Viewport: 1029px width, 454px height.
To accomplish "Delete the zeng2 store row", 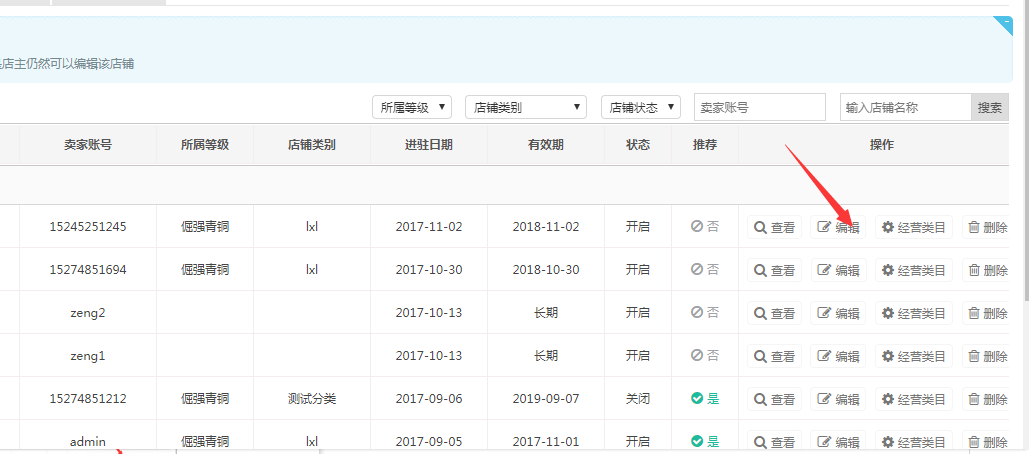I will (x=986, y=313).
